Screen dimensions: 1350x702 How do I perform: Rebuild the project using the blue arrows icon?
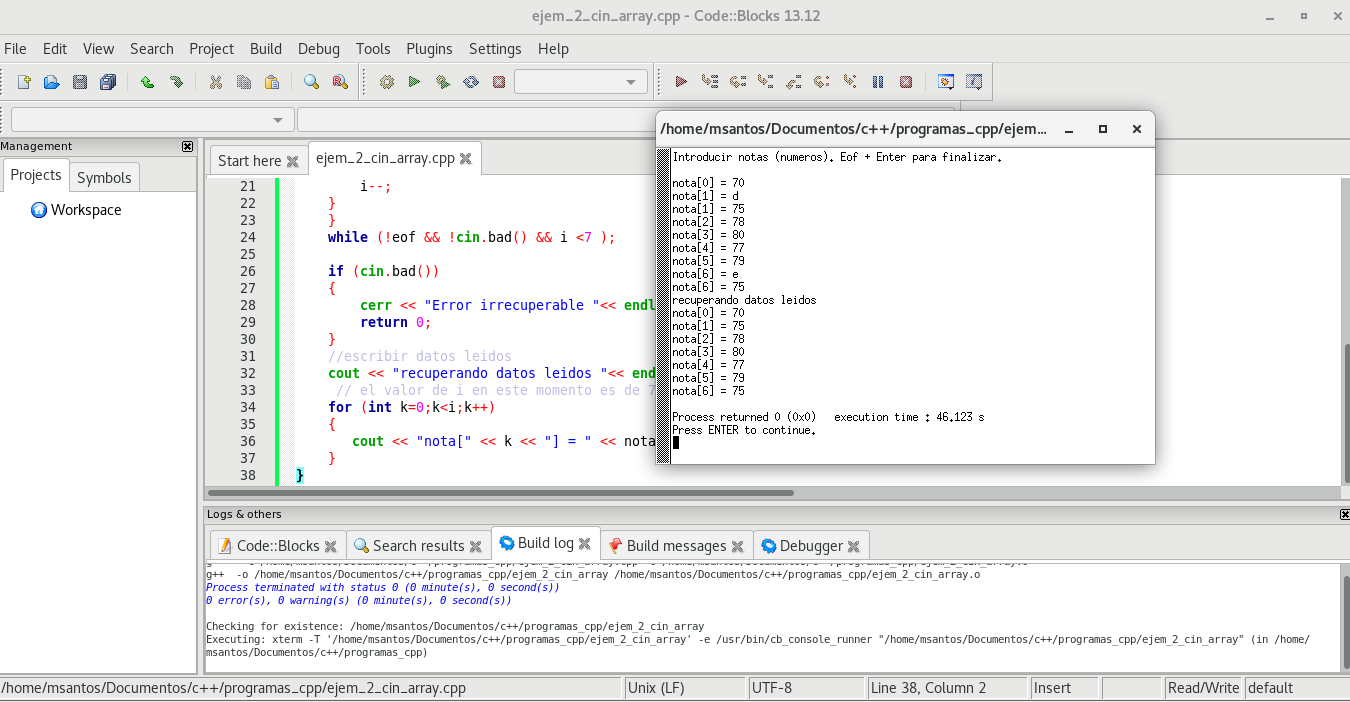tap(470, 82)
